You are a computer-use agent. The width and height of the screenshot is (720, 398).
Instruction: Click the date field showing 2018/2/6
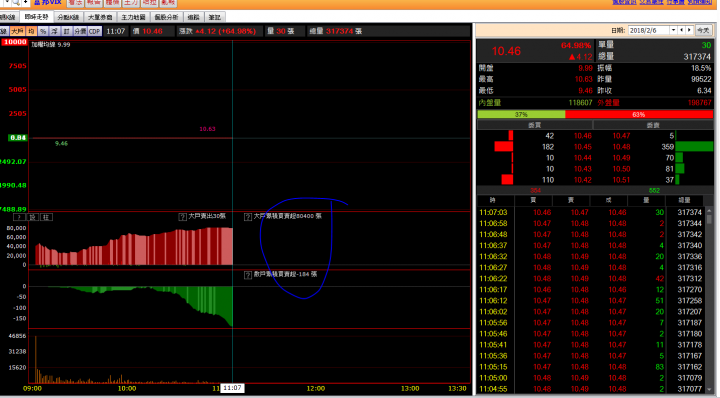pyautogui.click(x=648, y=30)
